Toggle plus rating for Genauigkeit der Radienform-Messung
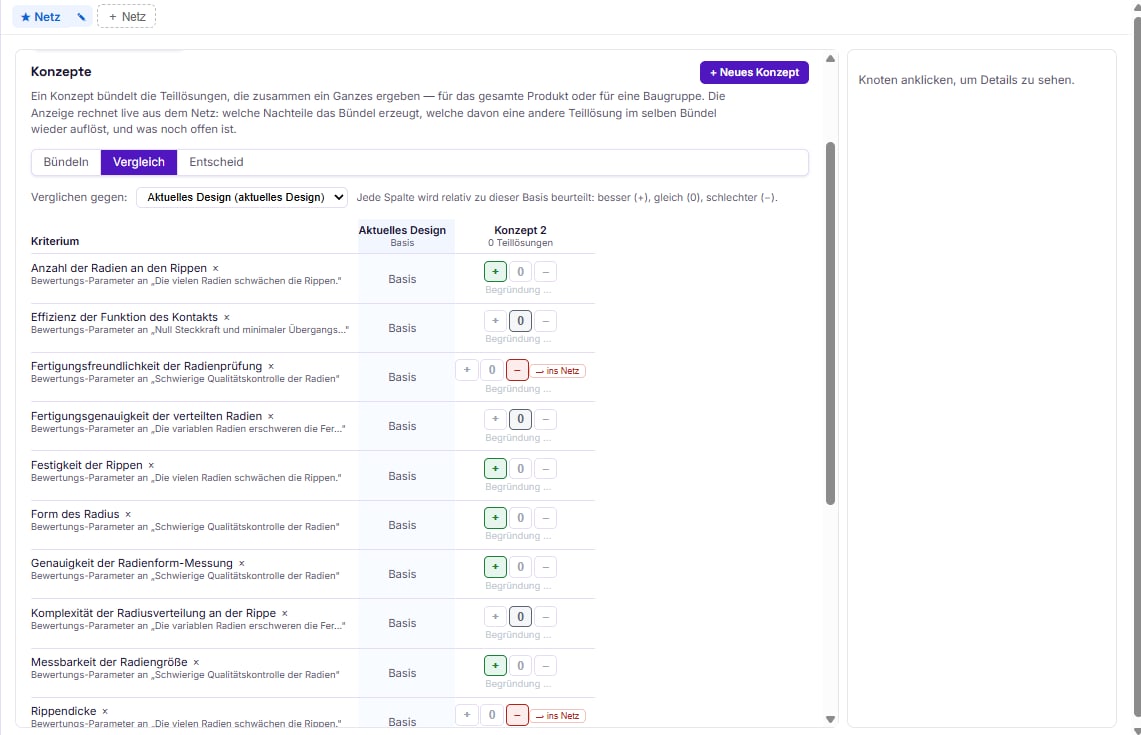Screen dimensions: 1141x735 [496, 567]
